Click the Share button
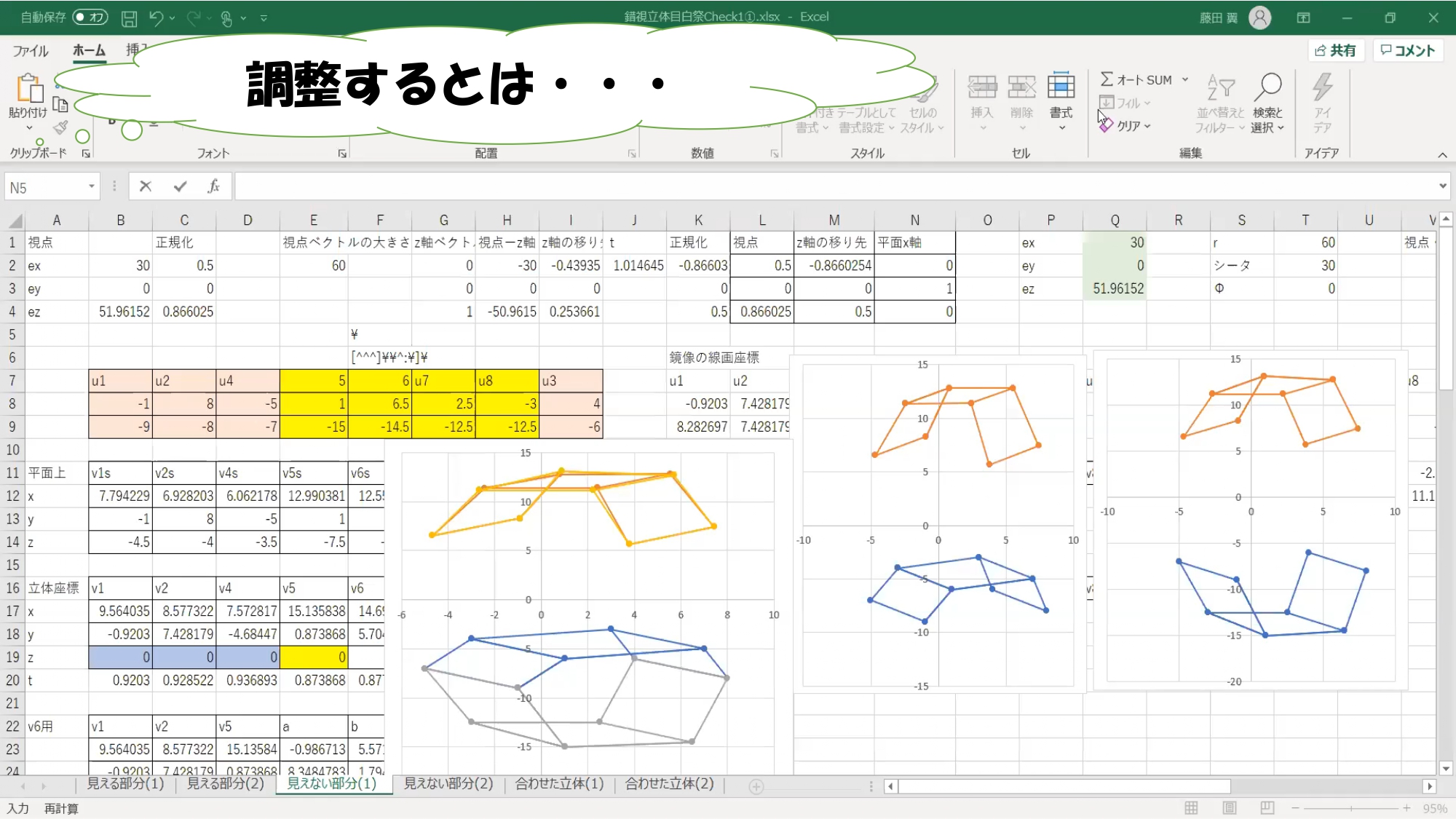The height and width of the screenshot is (819, 1456). [1335, 50]
